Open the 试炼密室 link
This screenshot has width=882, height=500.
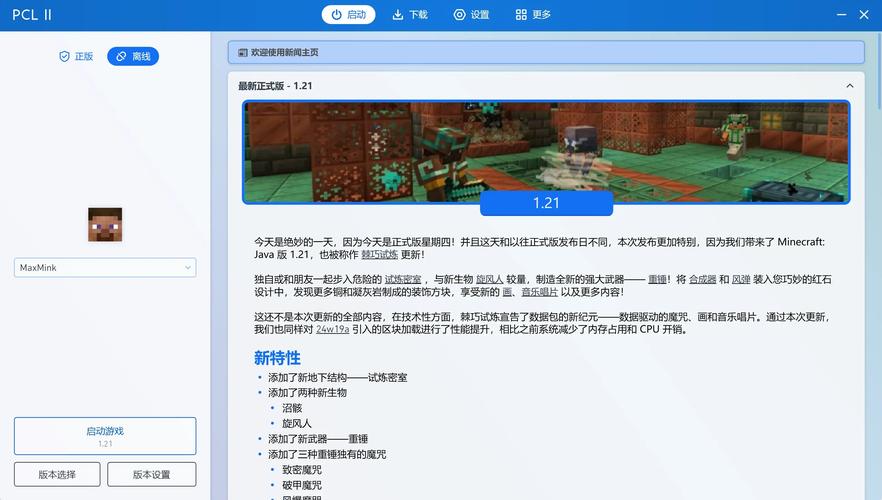pyautogui.click(x=403, y=280)
